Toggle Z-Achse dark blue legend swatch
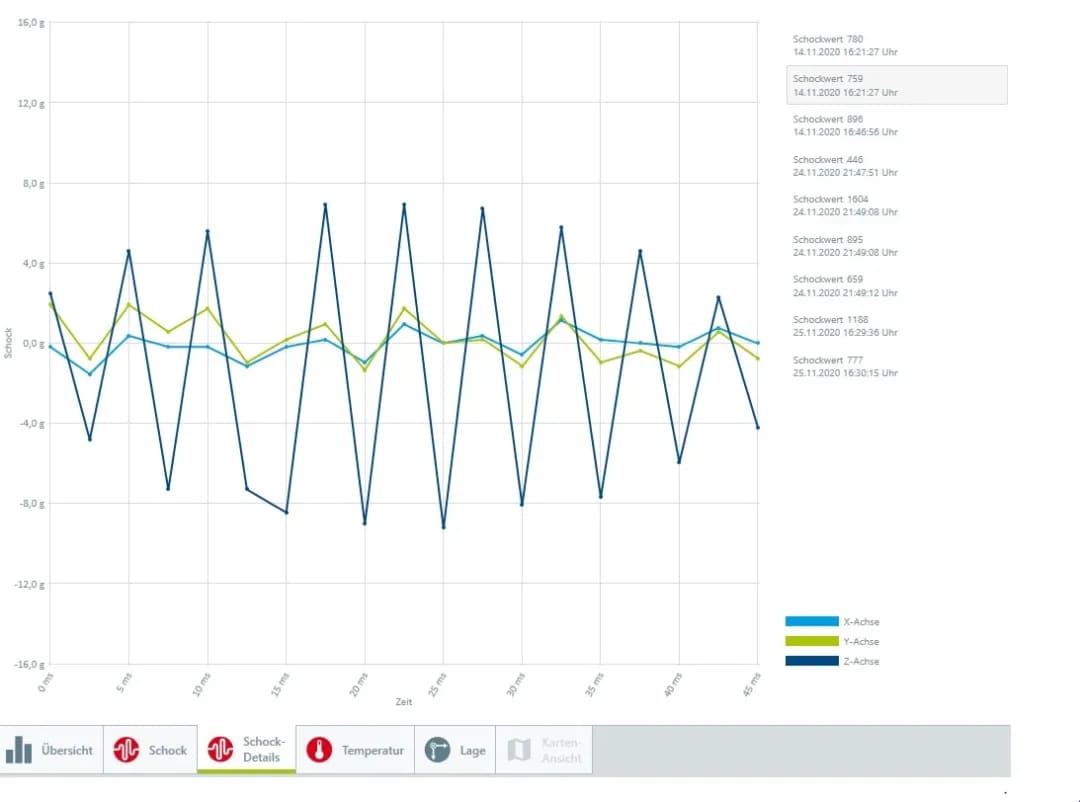The height and width of the screenshot is (802, 1080). [x=811, y=661]
